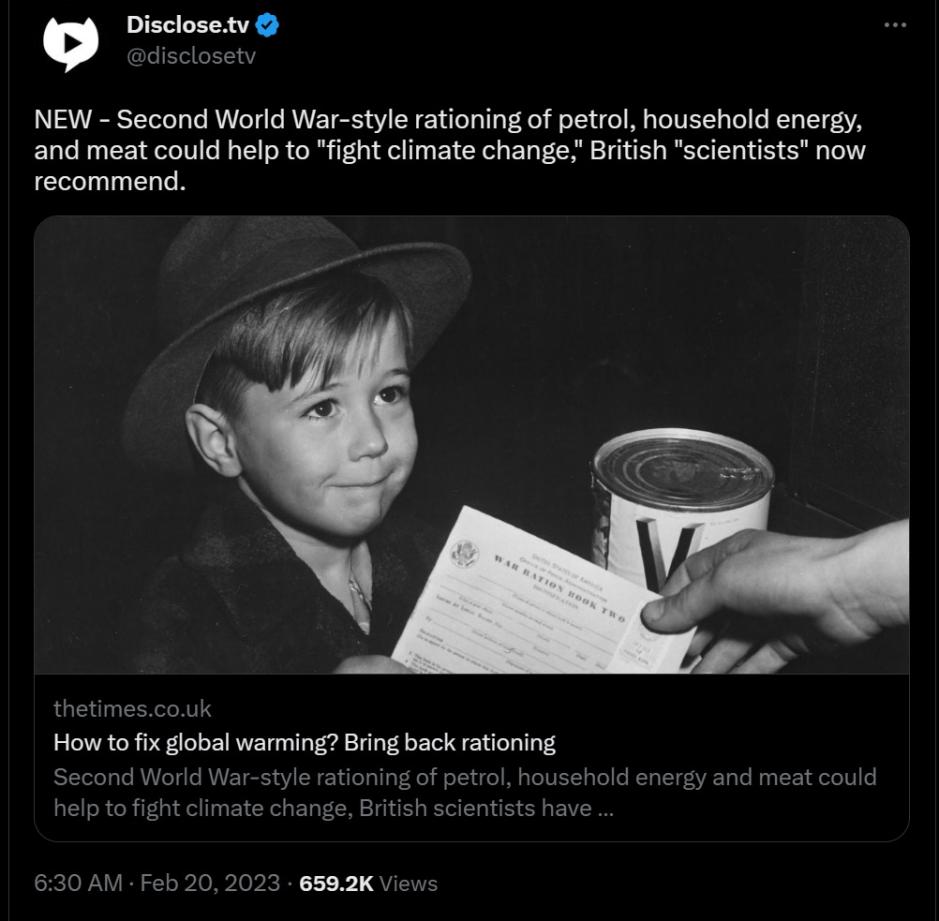Open headline 'How to fix global warming?'
939x921 pixels.
pyautogui.click(x=304, y=742)
